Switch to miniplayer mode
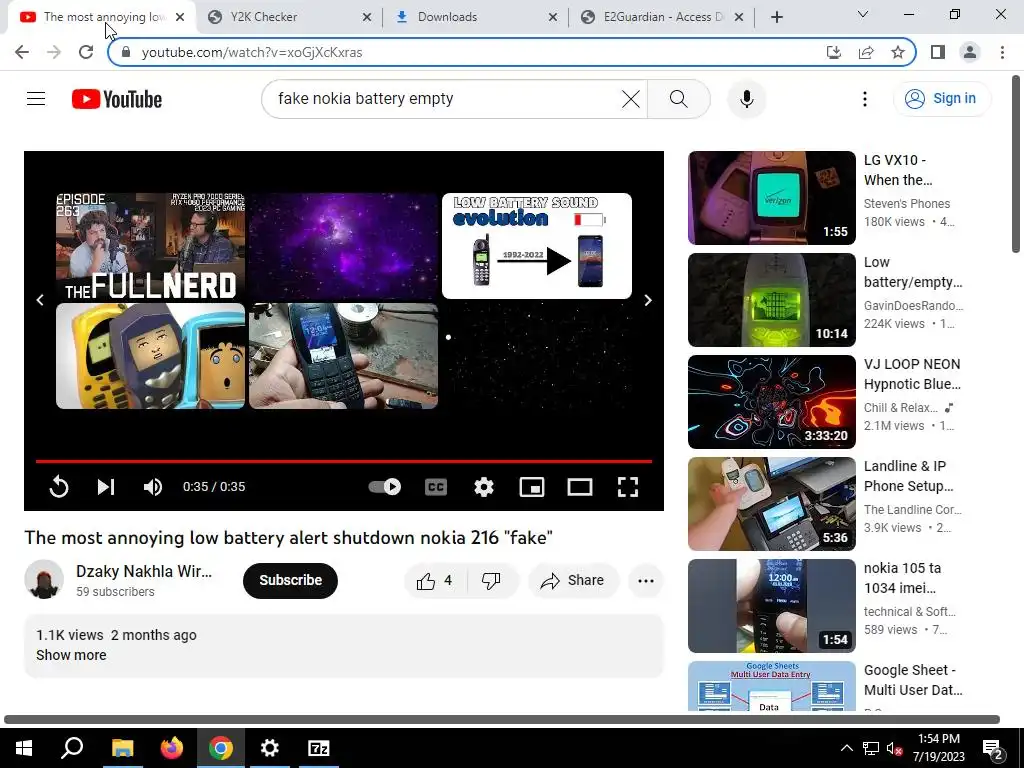The height and width of the screenshot is (768, 1024). point(532,487)
